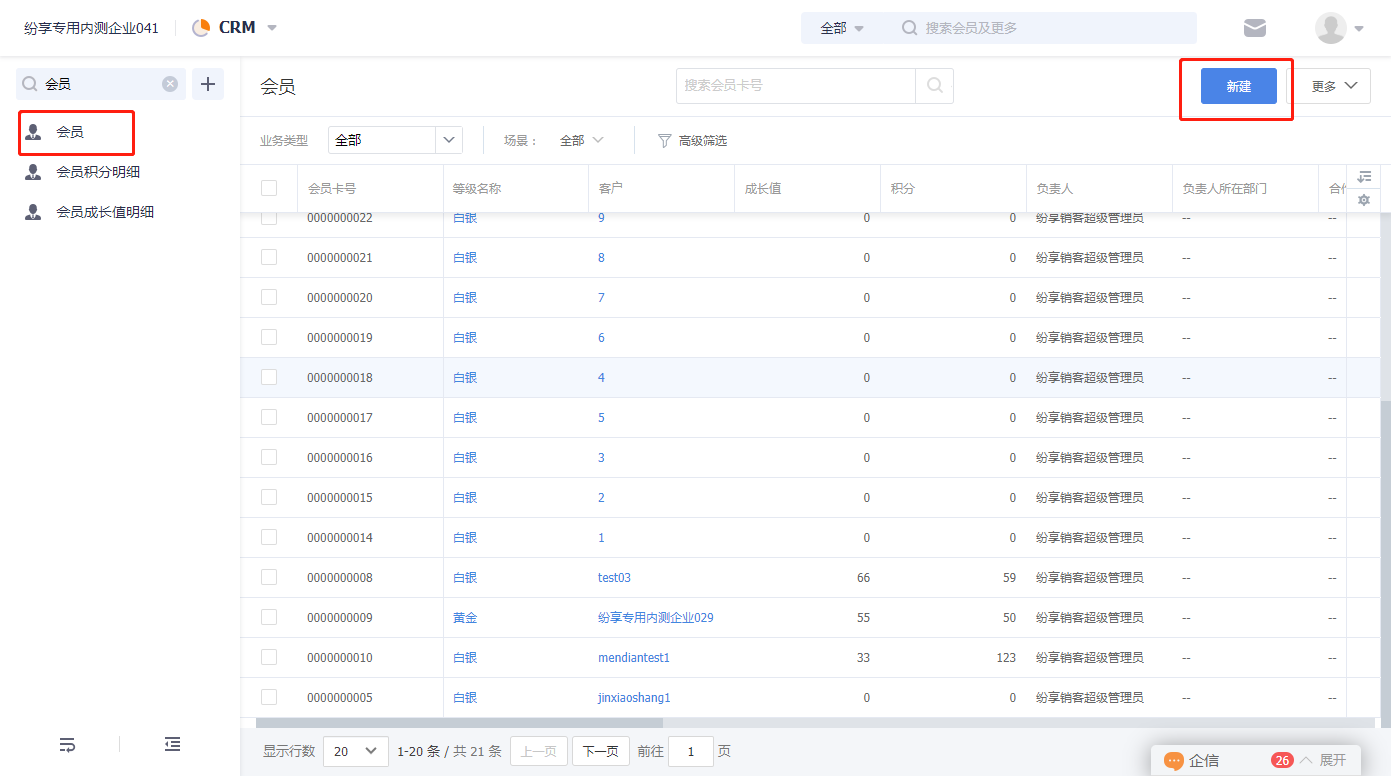Click the 负责人所在部门 column header
This screenshot has width=1391, height=776.
[1224, 188]
